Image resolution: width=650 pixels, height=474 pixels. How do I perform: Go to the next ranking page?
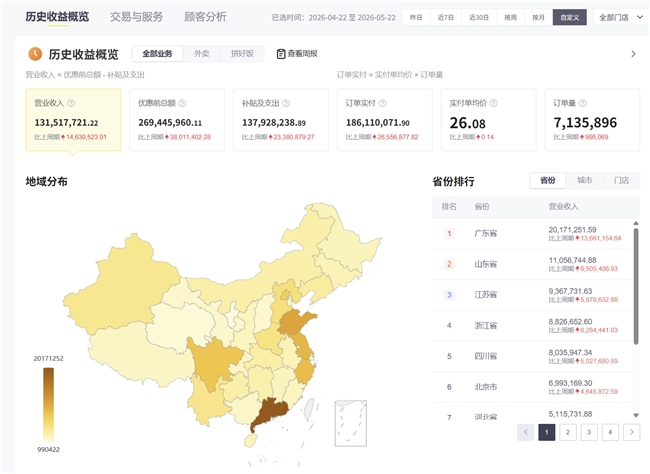tap(631, 433)
